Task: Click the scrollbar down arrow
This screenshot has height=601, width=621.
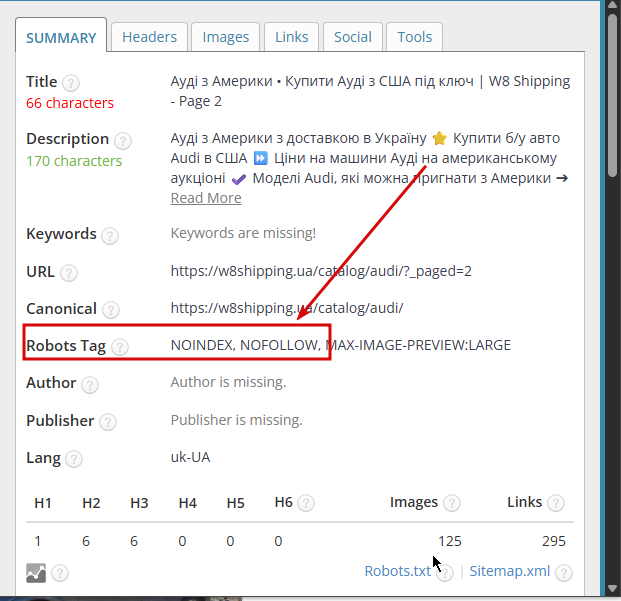Action: point(613,589)
